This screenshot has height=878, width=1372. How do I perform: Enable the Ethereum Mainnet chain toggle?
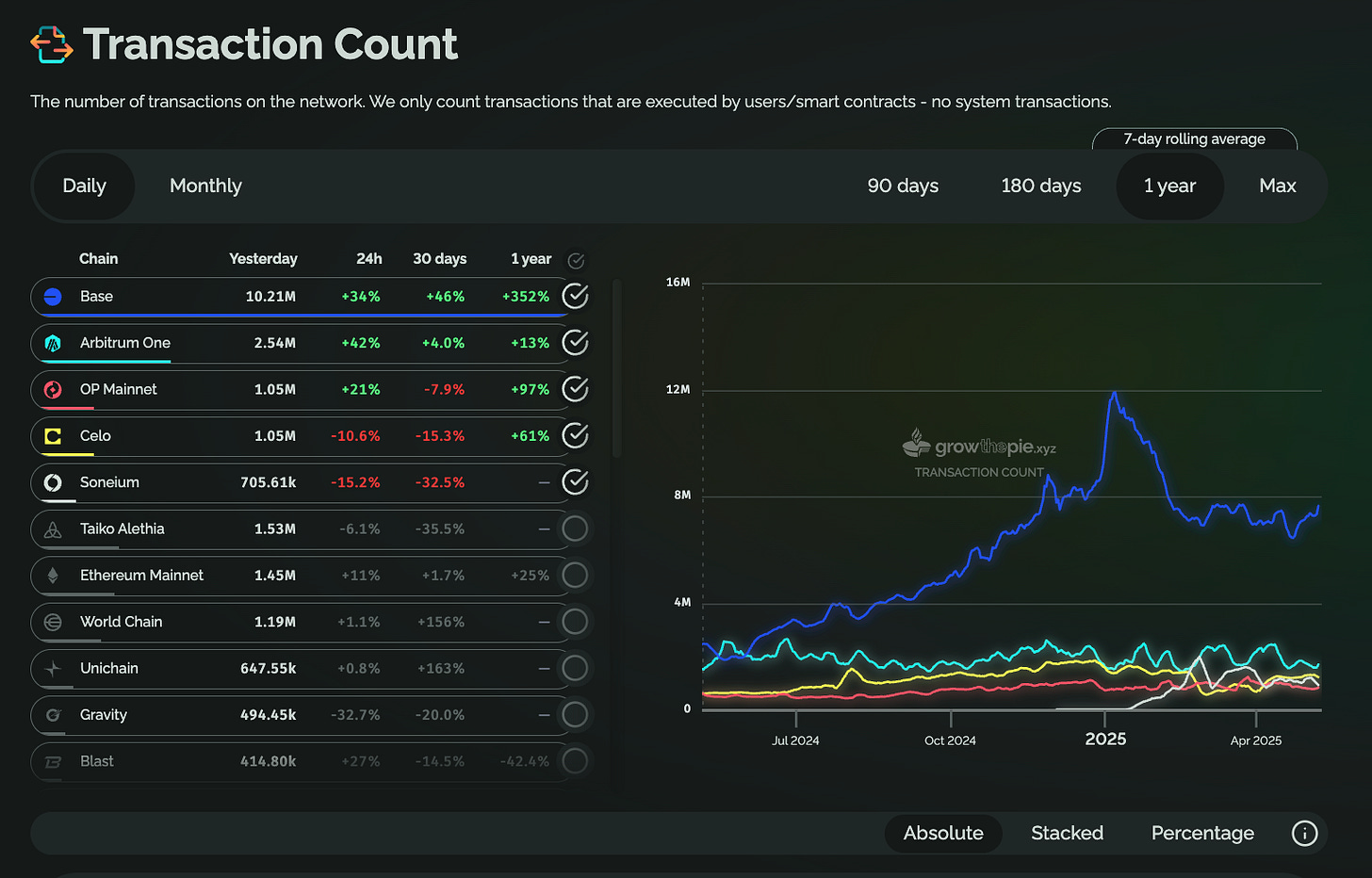tap(575, 575)
